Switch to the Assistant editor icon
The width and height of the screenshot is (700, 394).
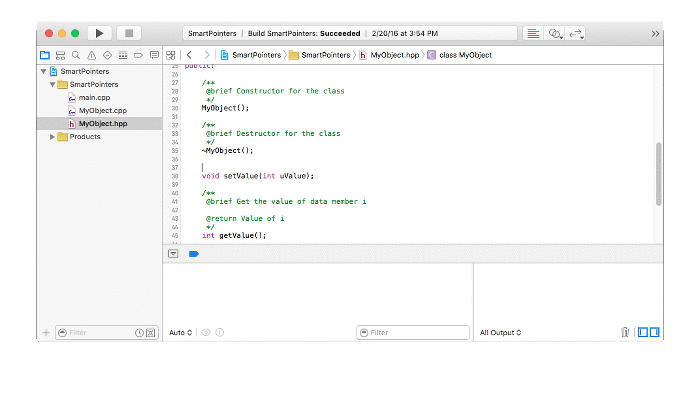pos(554,33)
